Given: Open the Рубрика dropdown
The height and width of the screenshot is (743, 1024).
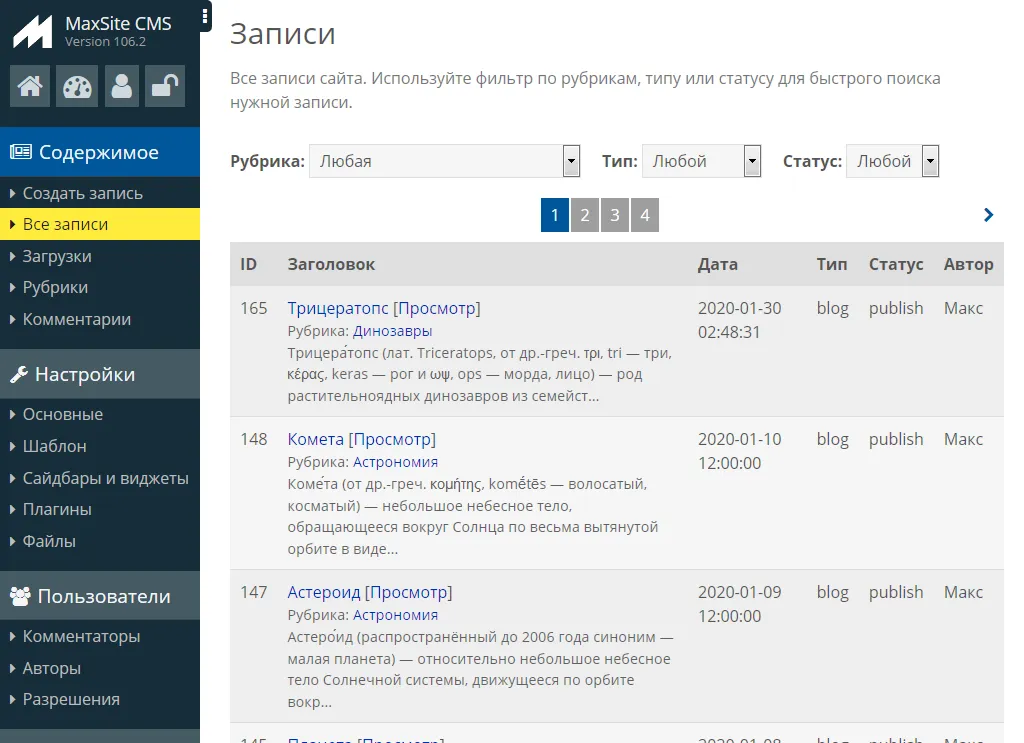Looking at the screenshot, I should click(444, 161).
